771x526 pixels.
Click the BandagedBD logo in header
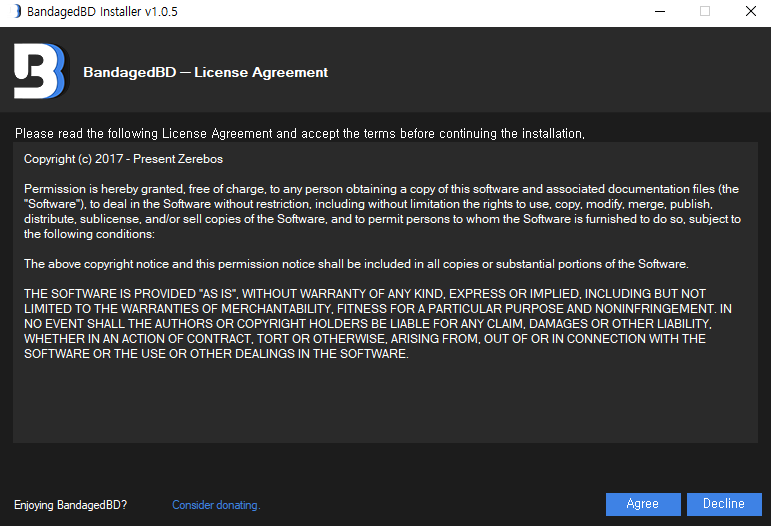click(x=40, y=71)
